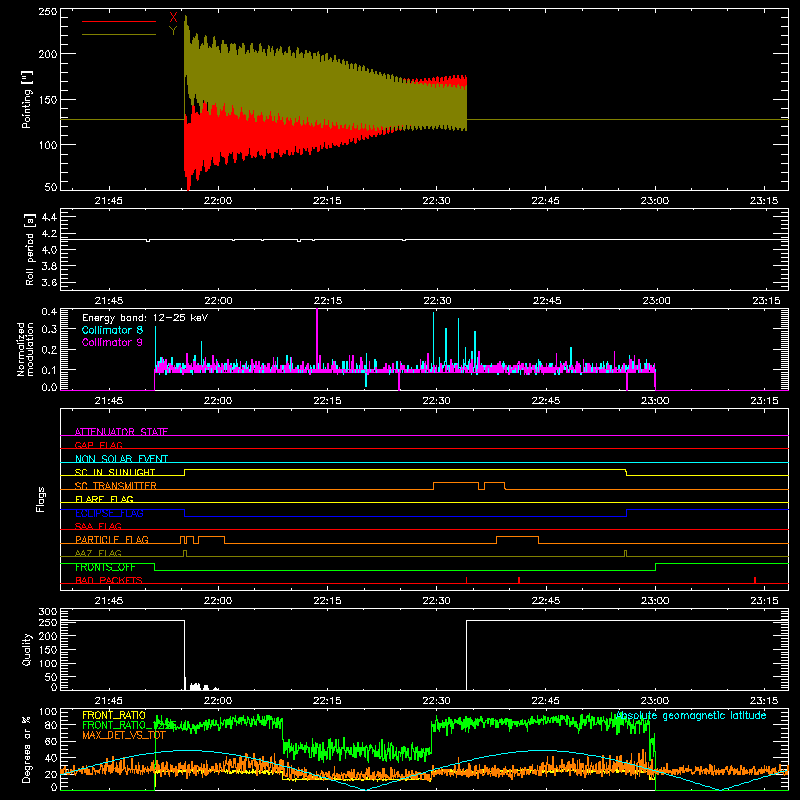Select the 'Energy band: 12-25 keV' annotation
Viewport: 800px width, 800px height.
145,318
